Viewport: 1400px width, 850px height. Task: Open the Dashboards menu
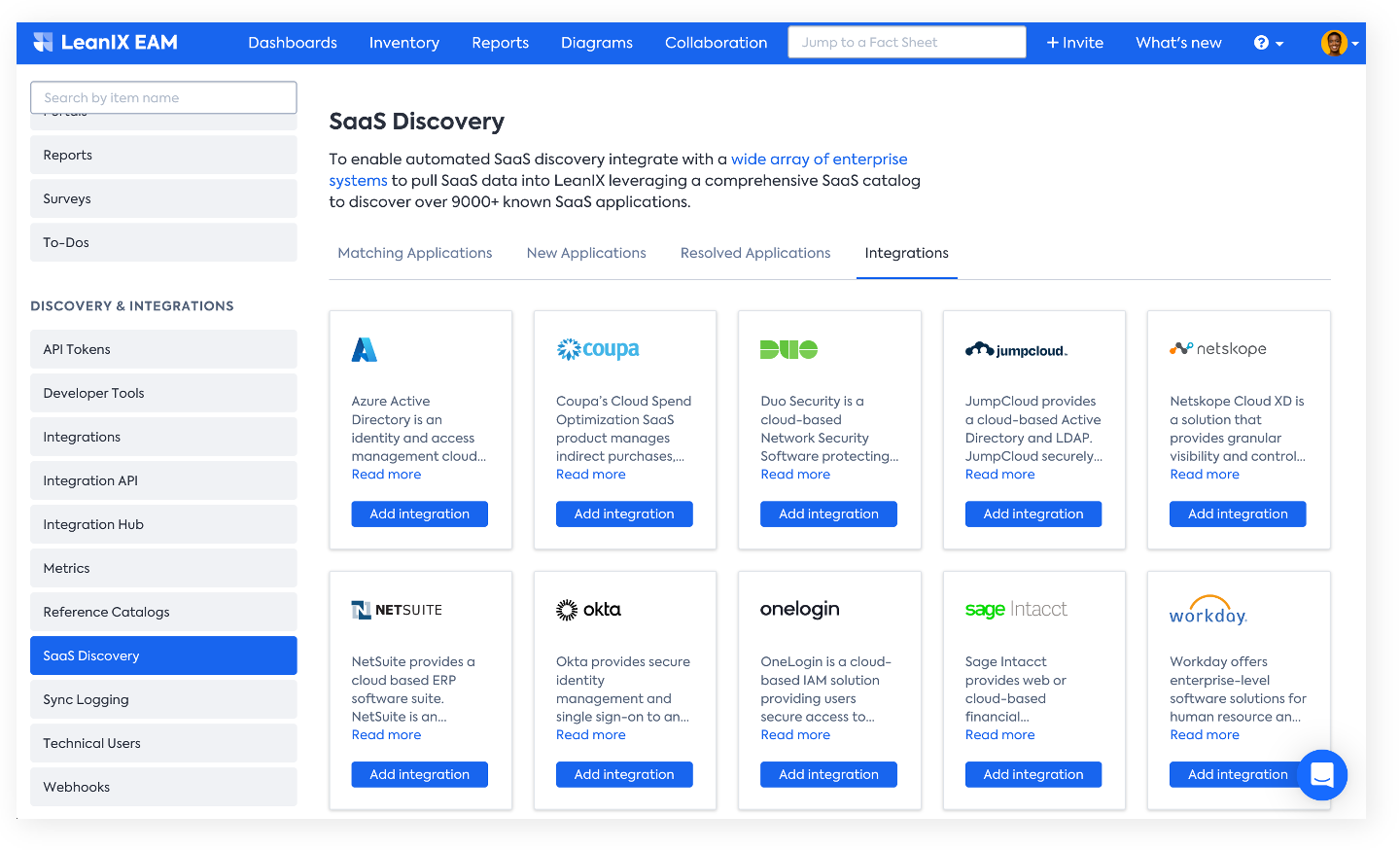[293, 43]
